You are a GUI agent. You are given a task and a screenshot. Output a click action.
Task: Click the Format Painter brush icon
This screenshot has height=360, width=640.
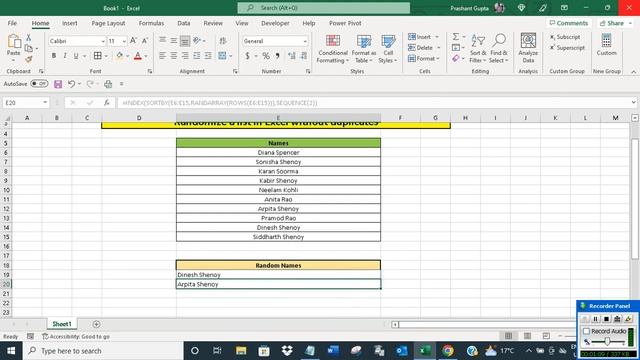[x=29, y=60]
